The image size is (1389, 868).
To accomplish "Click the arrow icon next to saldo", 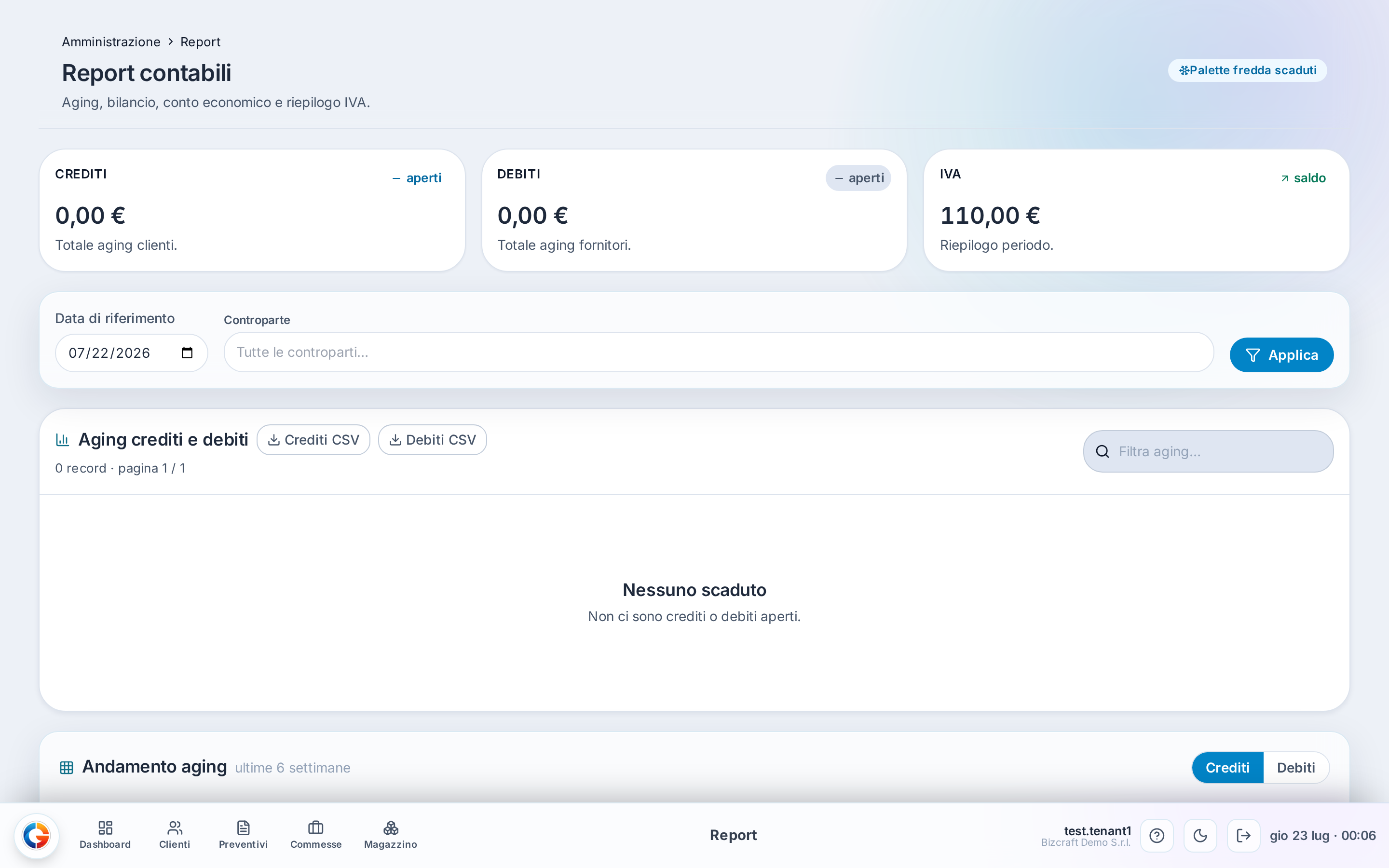I will tap(1284, 178).
